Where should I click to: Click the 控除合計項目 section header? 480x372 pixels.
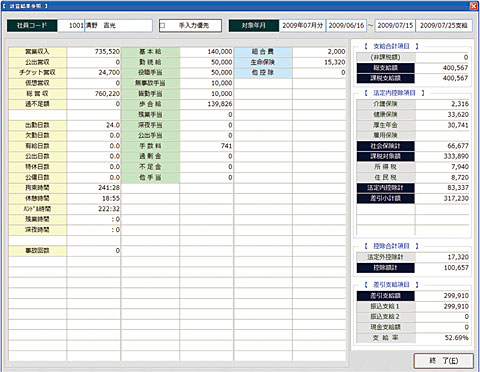point(391,246)
